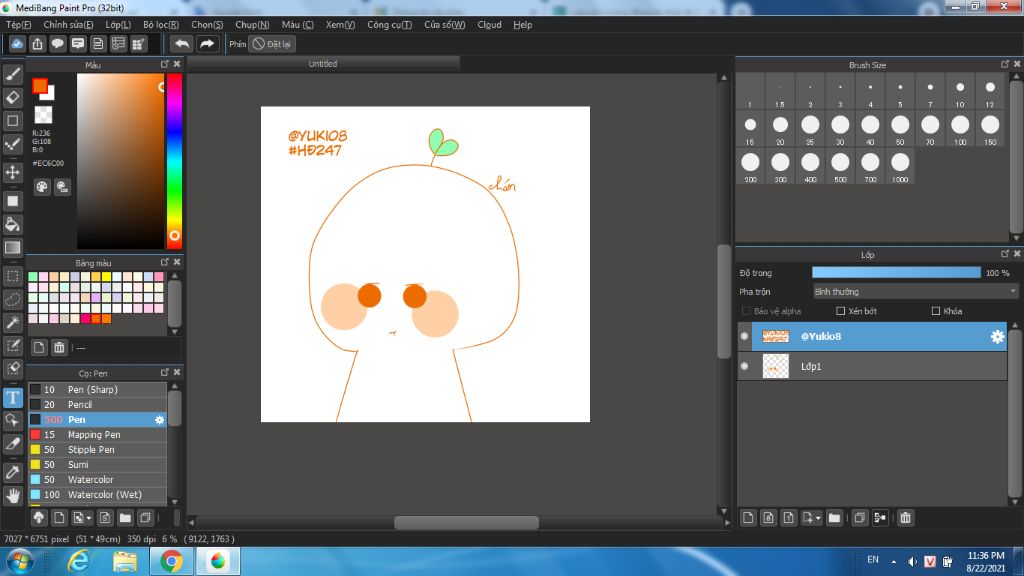Enable the Xén bớt checkbox
Screen dimensions: 1024x576
(x=841, y=311)
